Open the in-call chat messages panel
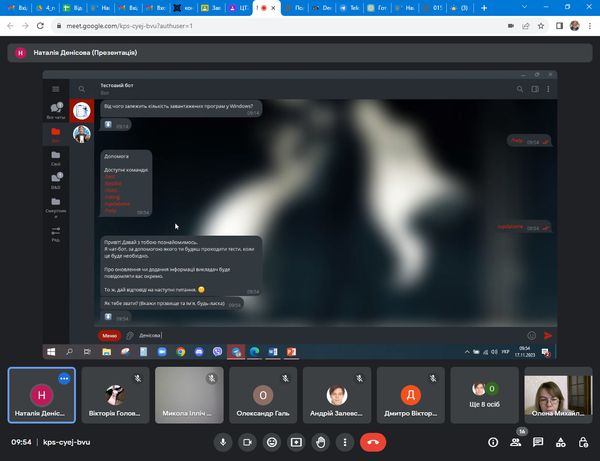 coord(538,441)
